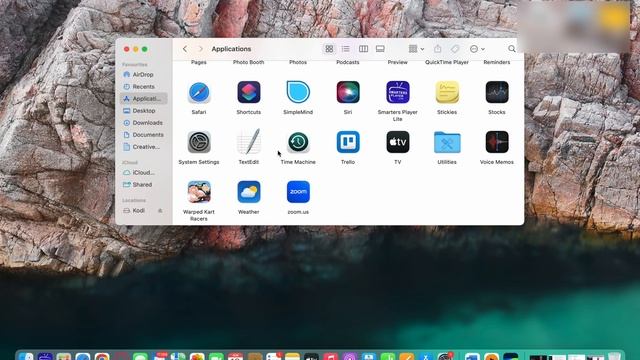Click the Share toolbar button
This screenshot has height=360, width=640.
tap(438, 49)
